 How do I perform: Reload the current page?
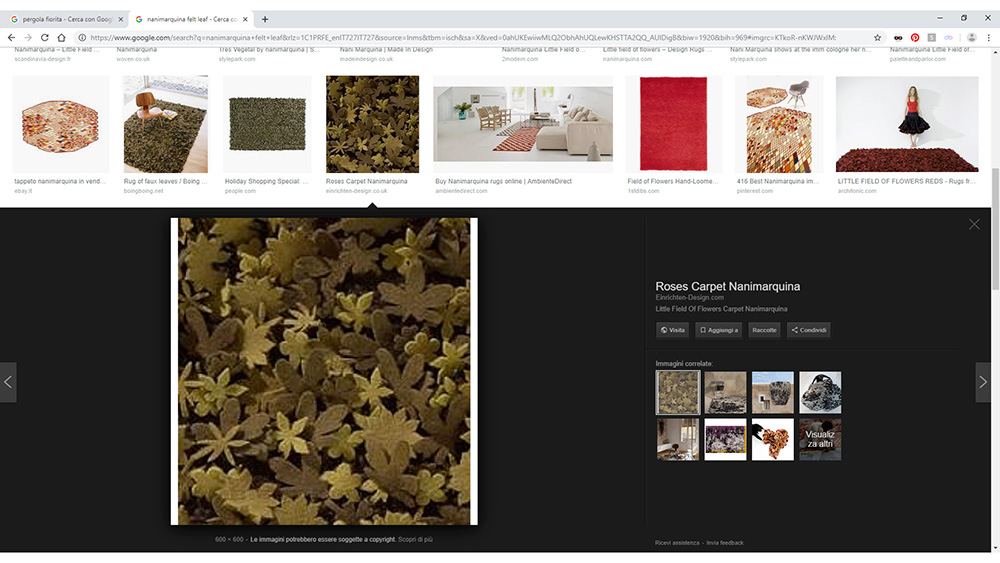(x=45, y=38)
